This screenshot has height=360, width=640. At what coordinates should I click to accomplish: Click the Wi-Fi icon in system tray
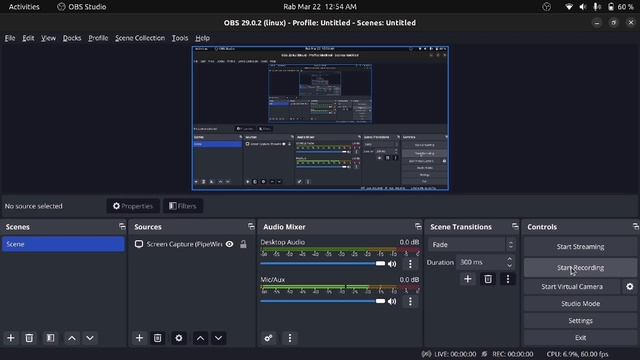pyautogui.click(x=569, y=7)
